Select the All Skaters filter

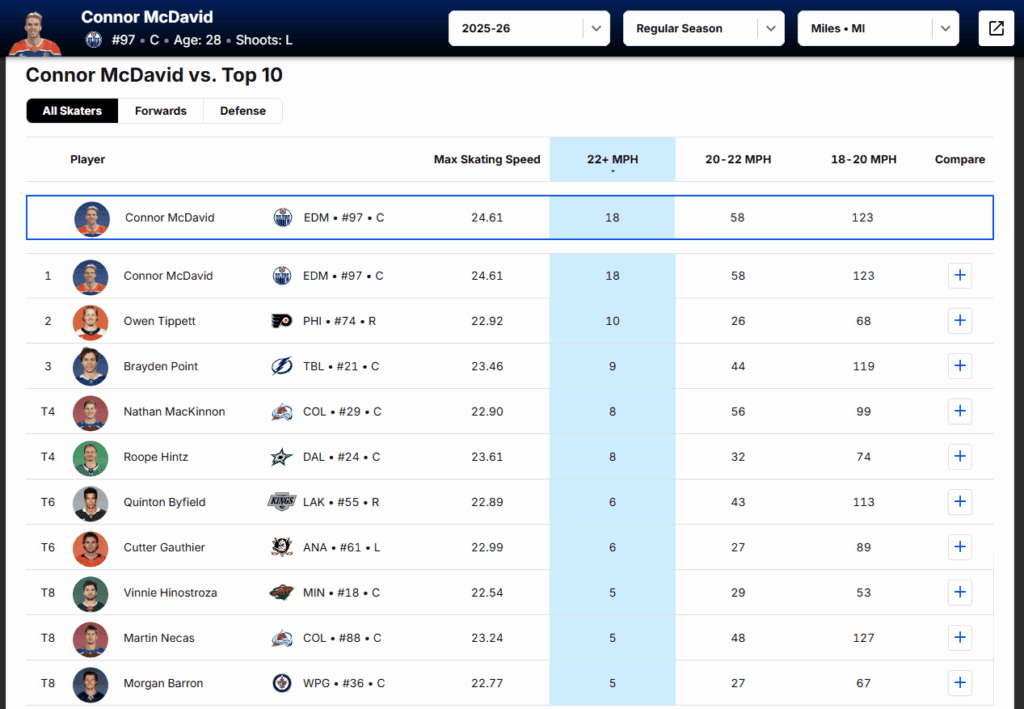pyautogui.click(x=72, y=111)
